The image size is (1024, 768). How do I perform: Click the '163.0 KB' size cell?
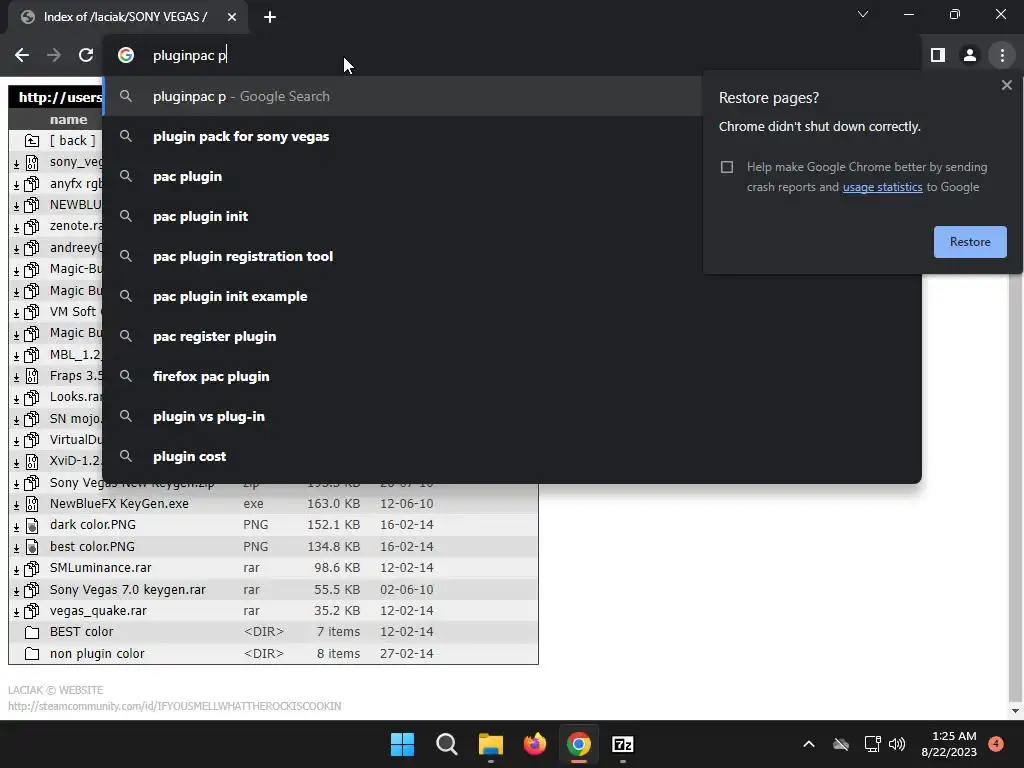click(333, 504)
